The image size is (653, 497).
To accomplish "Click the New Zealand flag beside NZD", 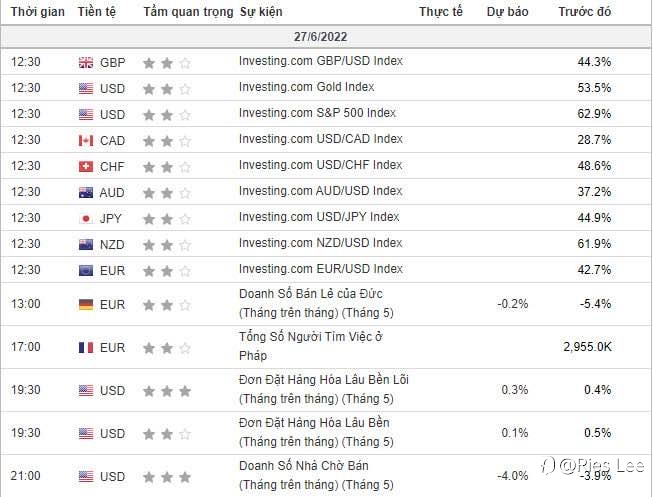I will (x=86, y=245).
